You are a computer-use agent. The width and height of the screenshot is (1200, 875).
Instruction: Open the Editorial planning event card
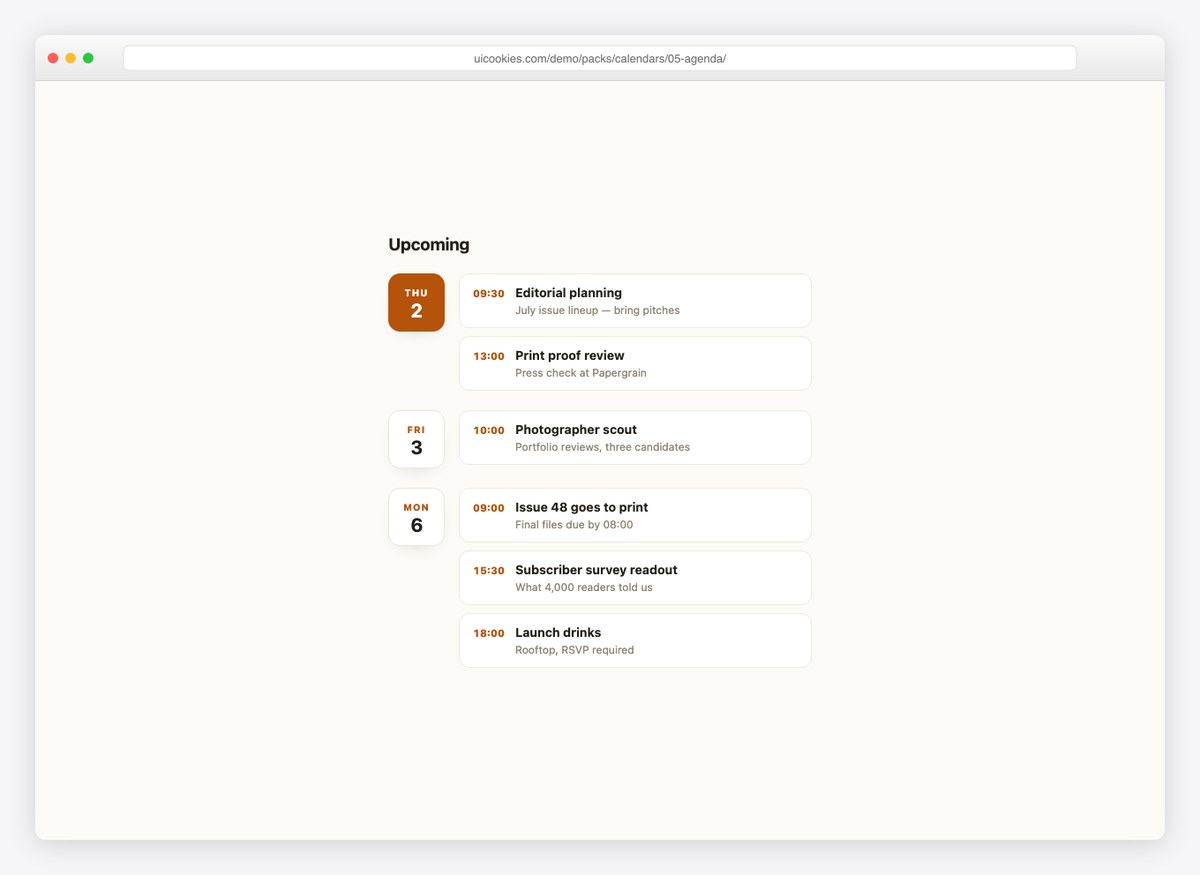[635, 301]
